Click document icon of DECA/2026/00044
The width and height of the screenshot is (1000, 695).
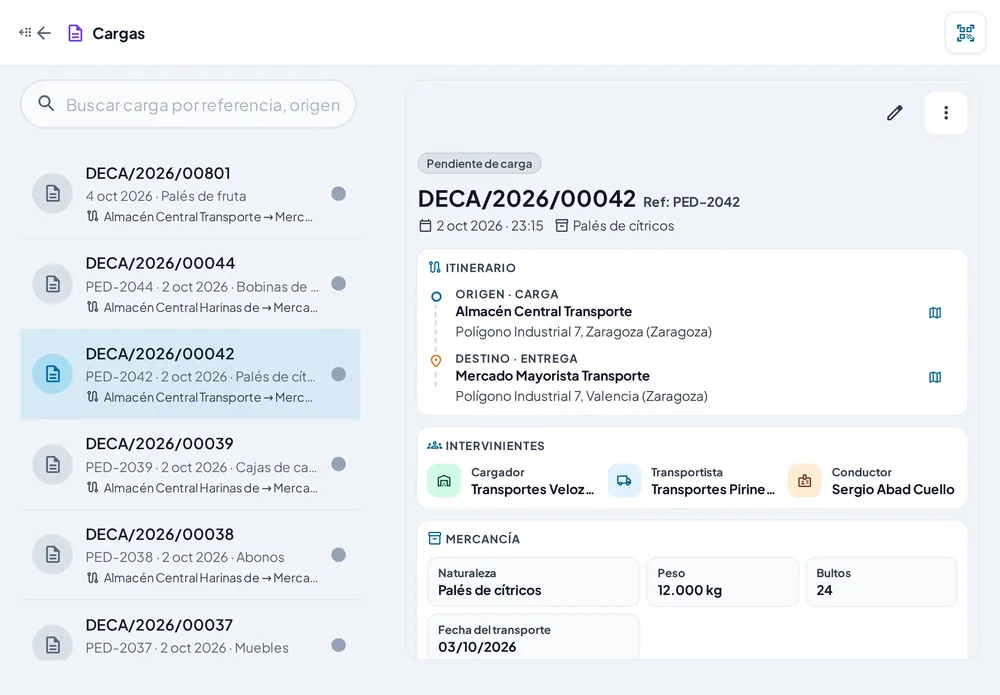[x=53, y=284]
